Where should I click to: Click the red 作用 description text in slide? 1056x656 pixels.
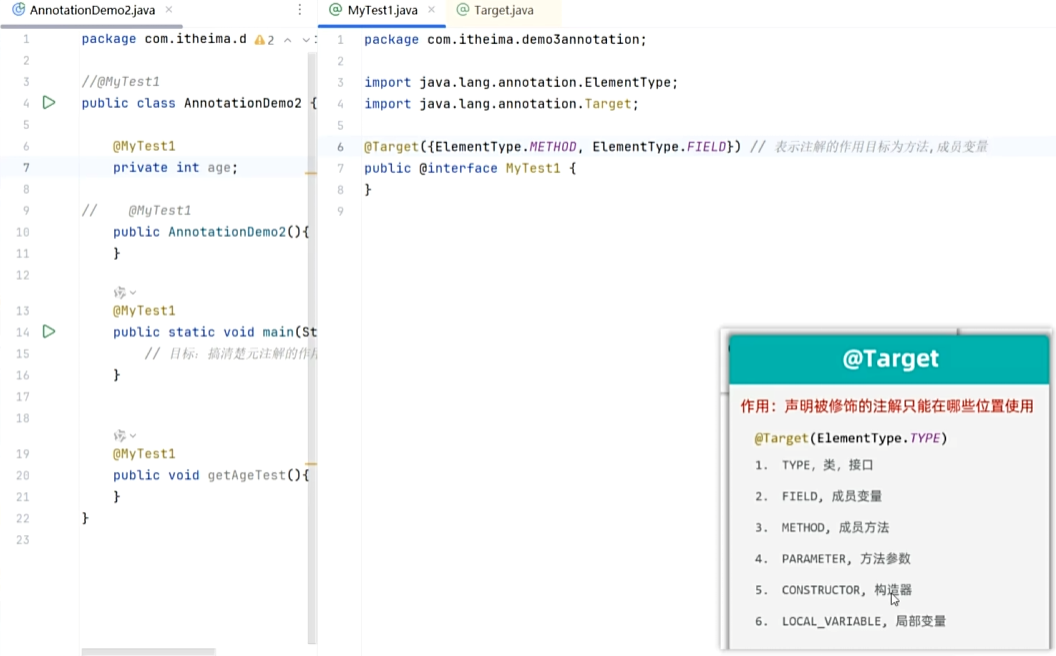pos(887,406)
